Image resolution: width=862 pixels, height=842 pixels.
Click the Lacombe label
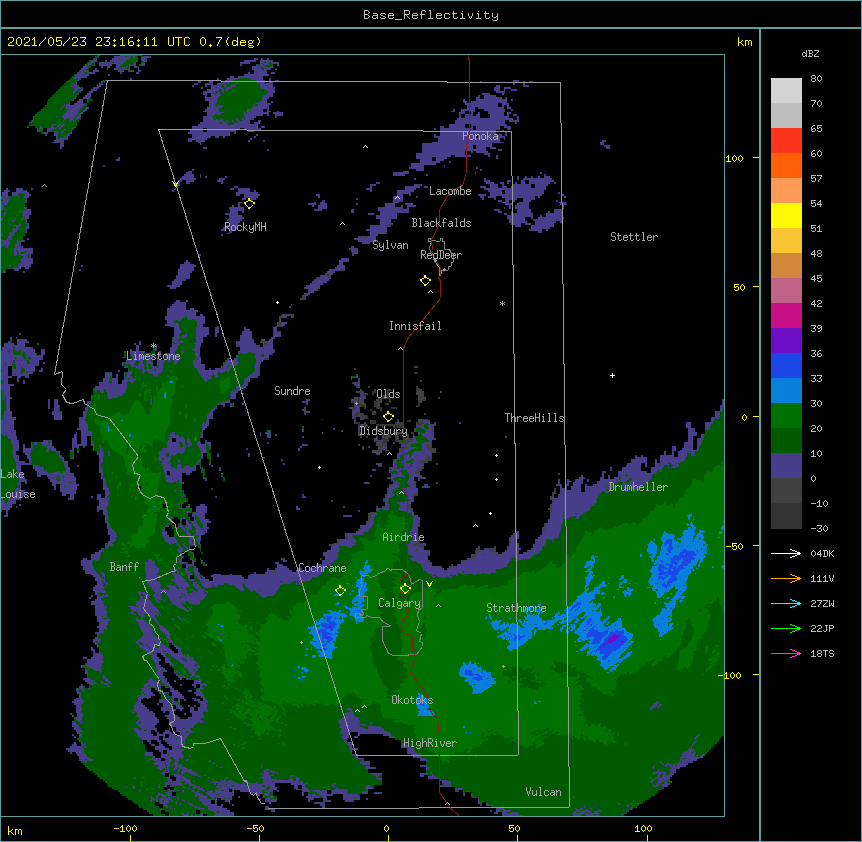(450, 191)
